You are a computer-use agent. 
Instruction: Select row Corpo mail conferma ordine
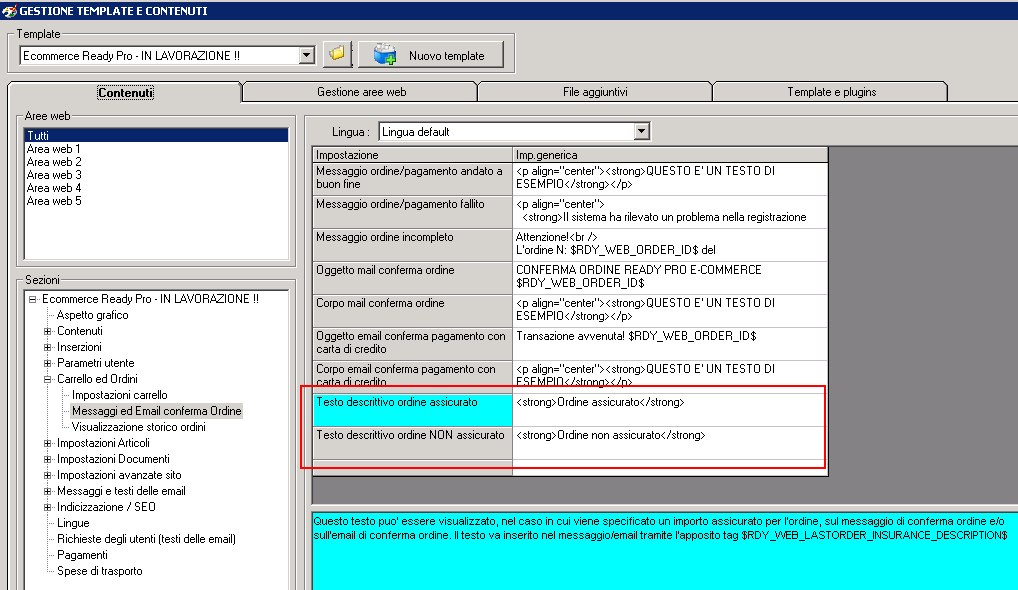click(413, 310)
